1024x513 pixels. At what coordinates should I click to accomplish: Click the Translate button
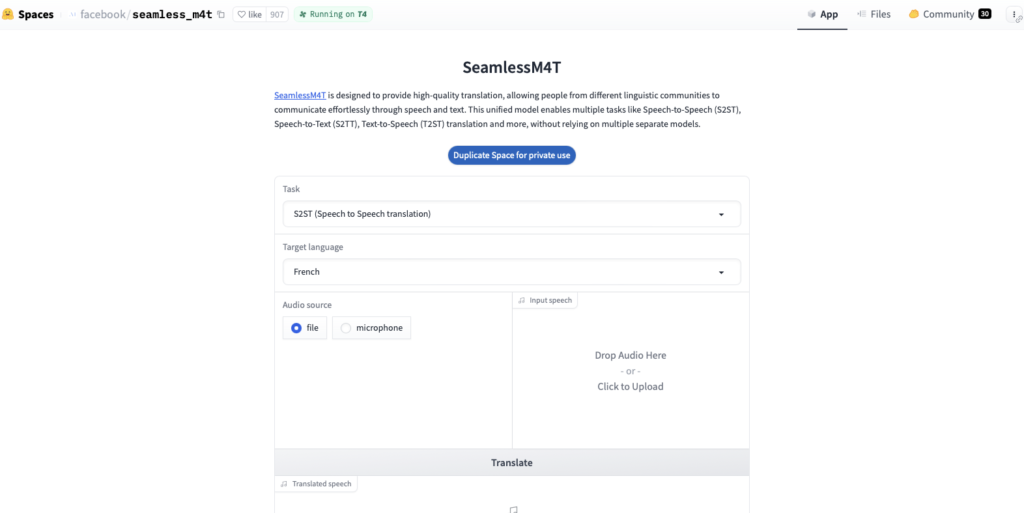click(512, 463)
